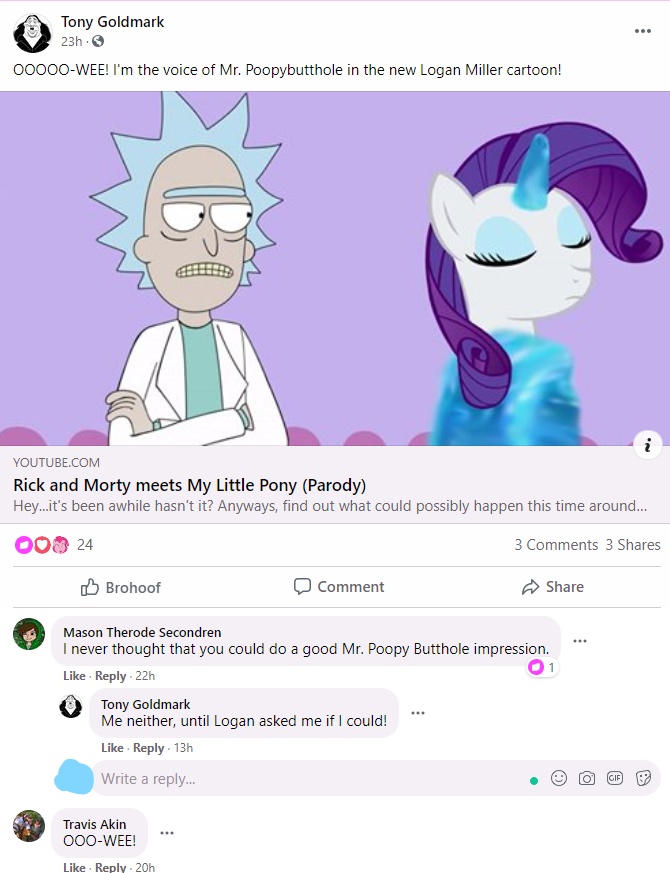Viewport: 670px width, 873px height.
Task: Click the Comment speech bubble button
Action: tap(339, 587)
